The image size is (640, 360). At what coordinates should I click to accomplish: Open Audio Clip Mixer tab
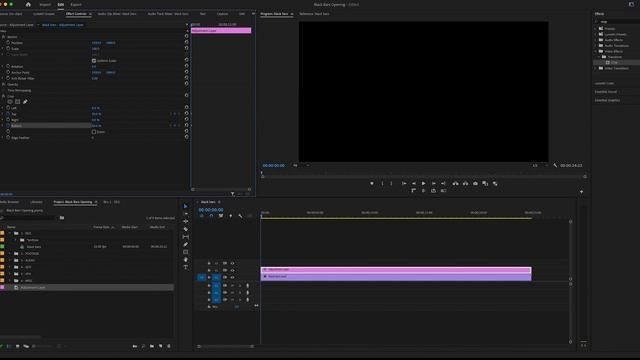coord(117,14)
